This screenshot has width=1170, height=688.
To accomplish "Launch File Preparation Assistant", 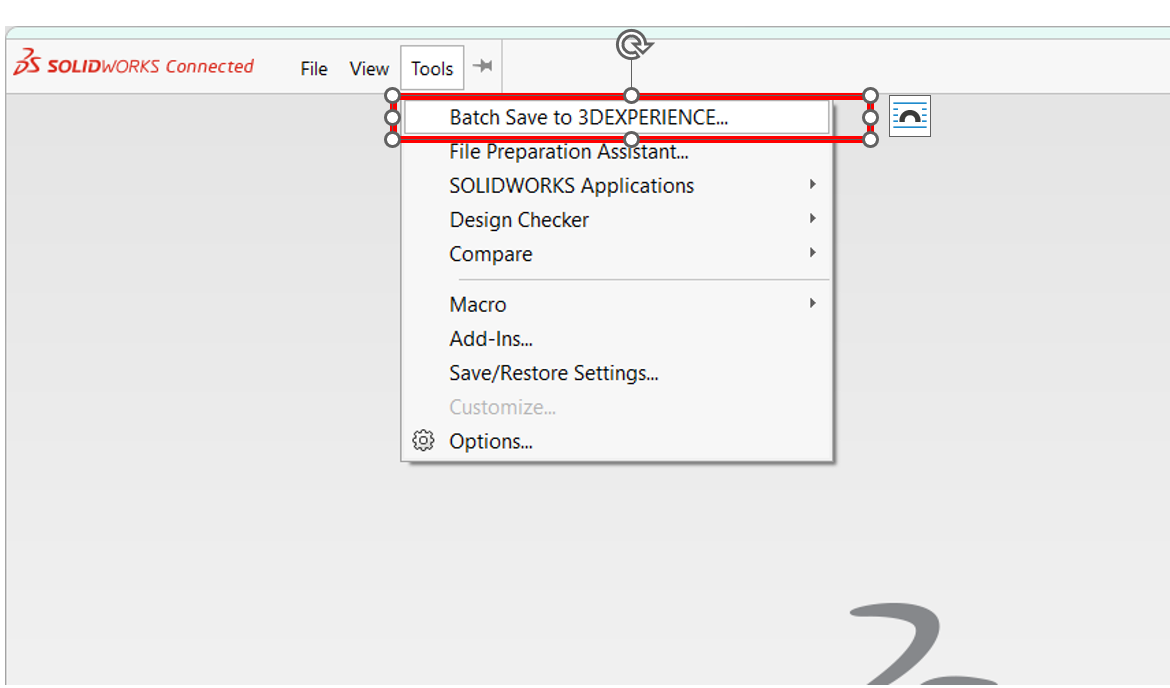I will pyautogui.click(x=568, y=152).
